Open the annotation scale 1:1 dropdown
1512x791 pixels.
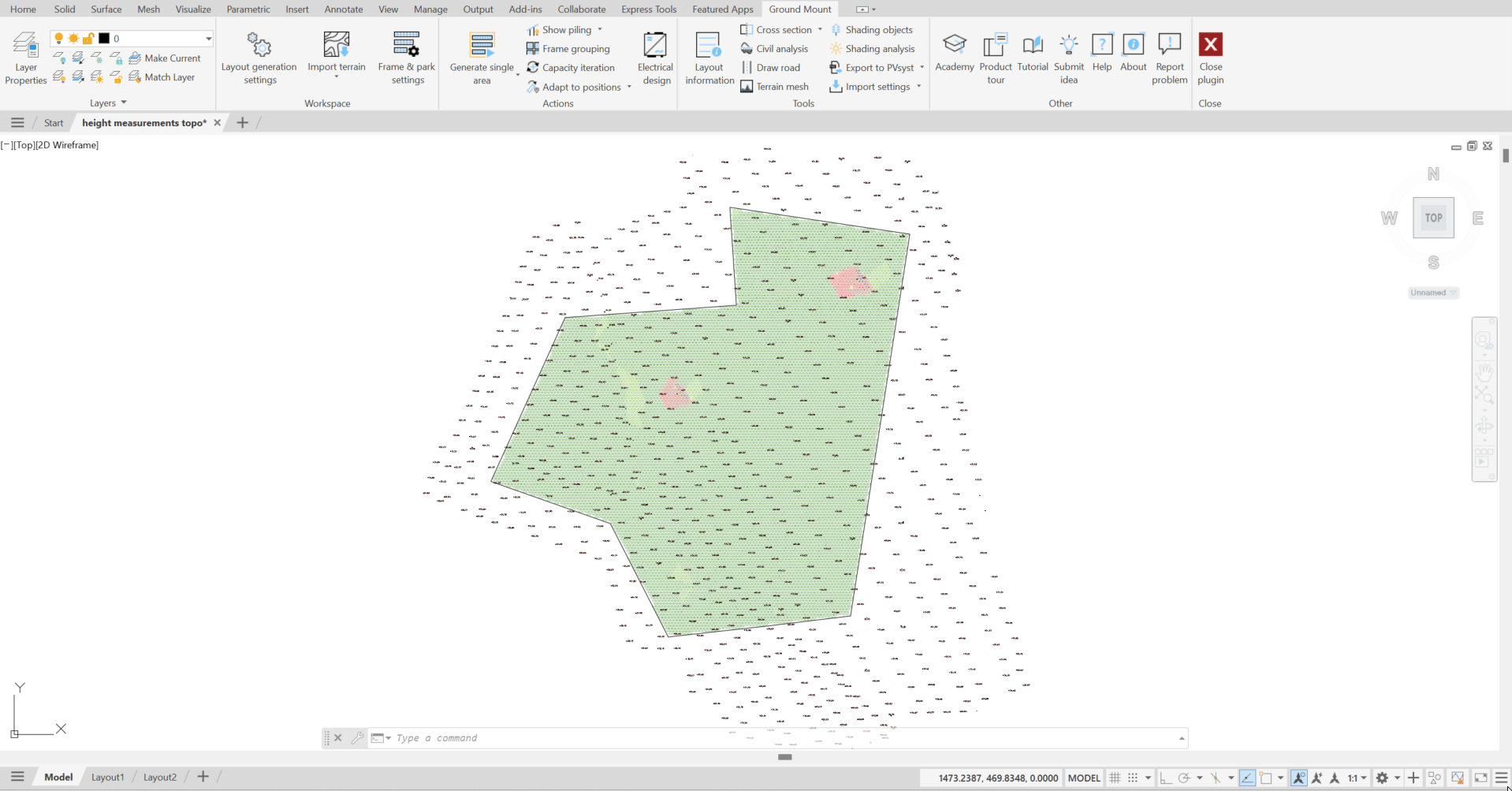(x=1357, y=778)
